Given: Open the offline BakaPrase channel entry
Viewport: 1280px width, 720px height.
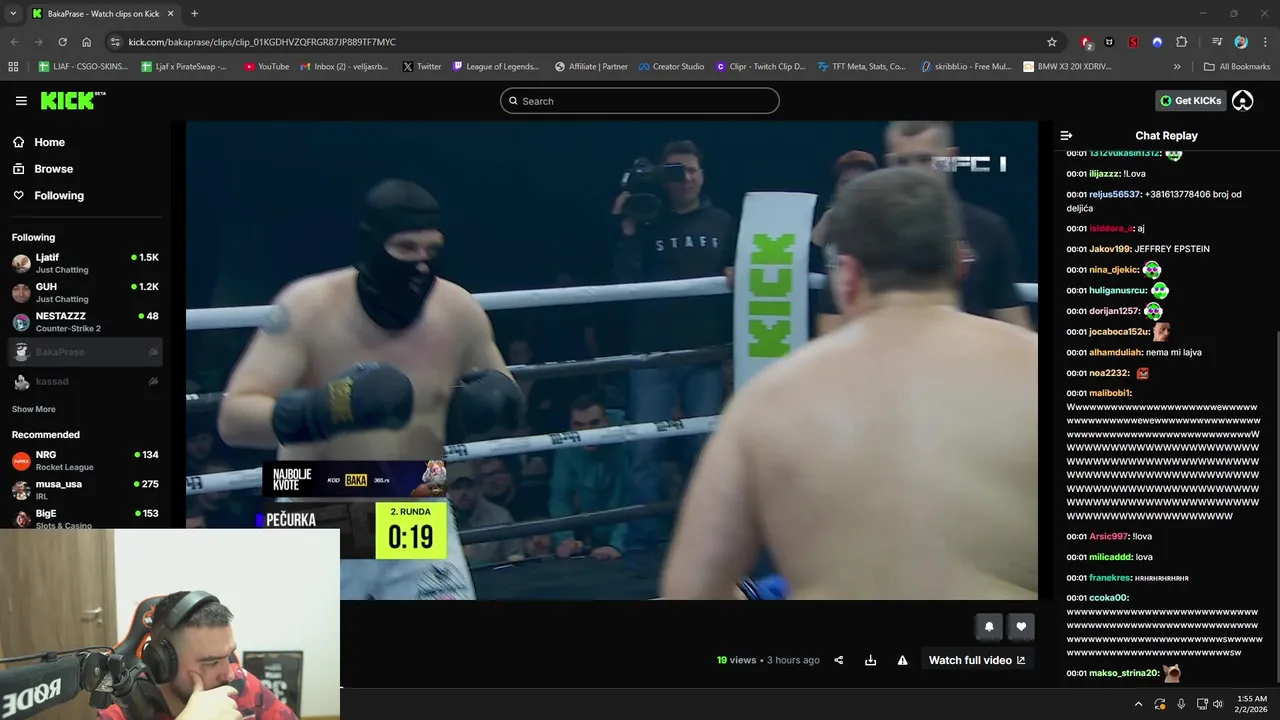Looking at the screenshot, I should (85, 352).
